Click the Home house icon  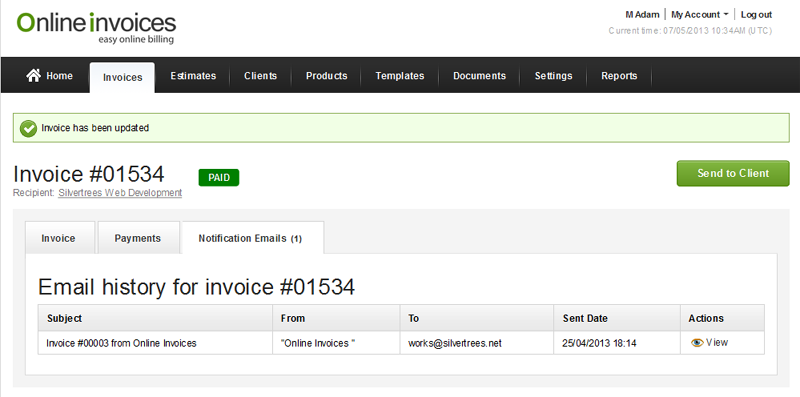pyautogui.click(x=34, y=76)
